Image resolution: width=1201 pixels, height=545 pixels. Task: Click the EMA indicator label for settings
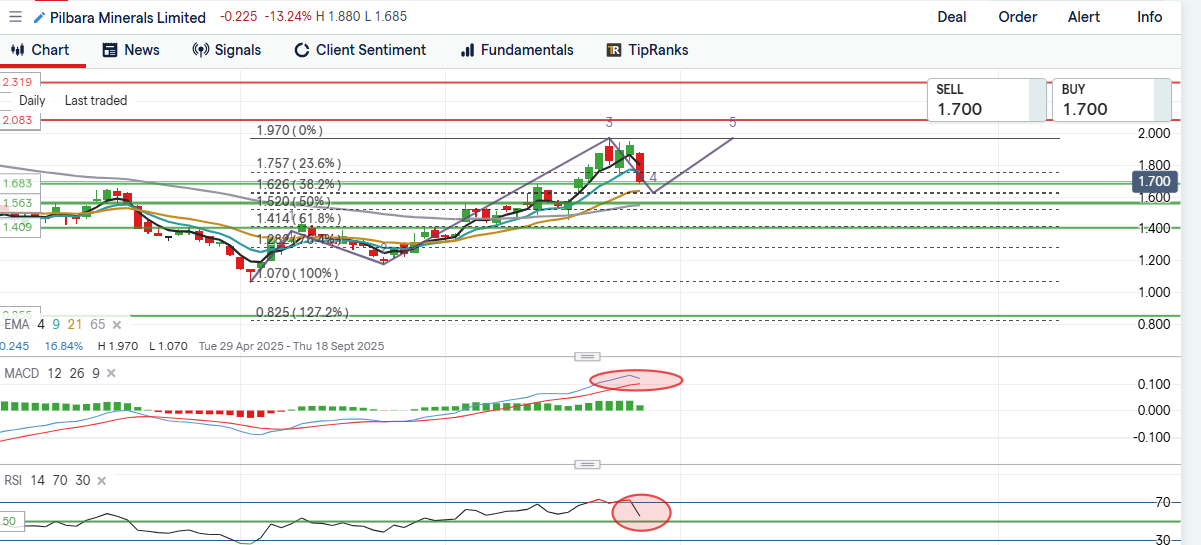click(16, 325)
